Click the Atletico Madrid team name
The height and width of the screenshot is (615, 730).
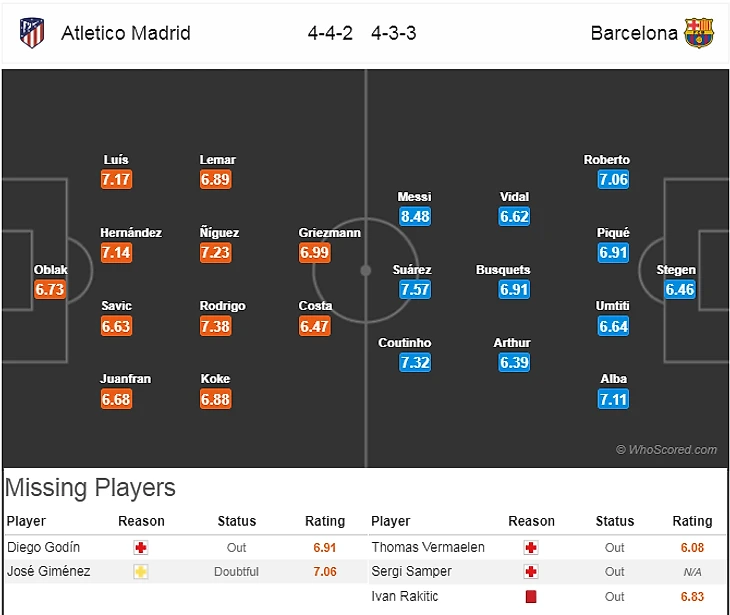tap(126, 33)
